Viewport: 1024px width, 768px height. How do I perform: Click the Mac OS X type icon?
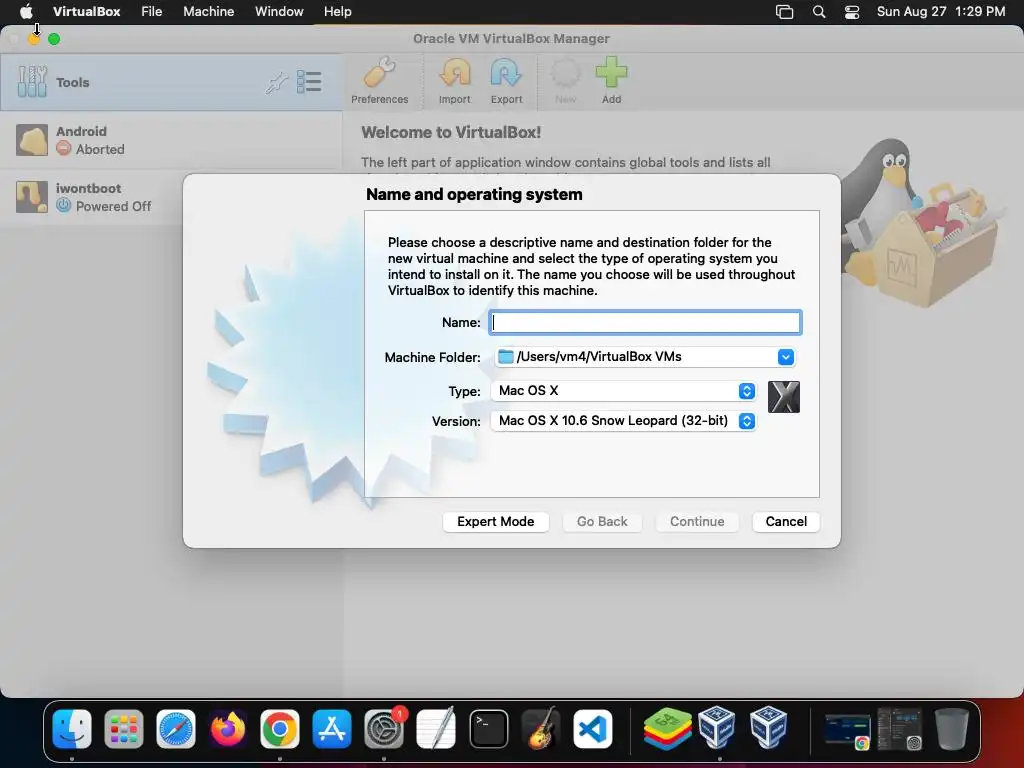point(784,397)
